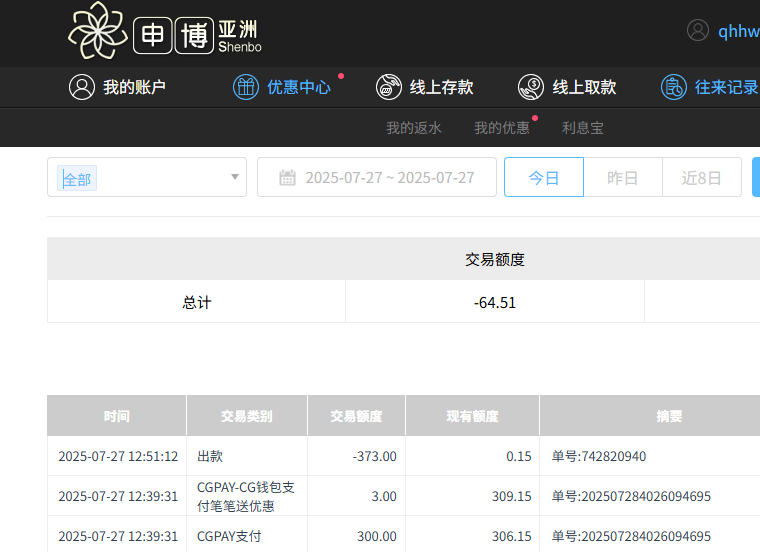Click the dropdown arrow beside 全部

click(x=235, y=178)
